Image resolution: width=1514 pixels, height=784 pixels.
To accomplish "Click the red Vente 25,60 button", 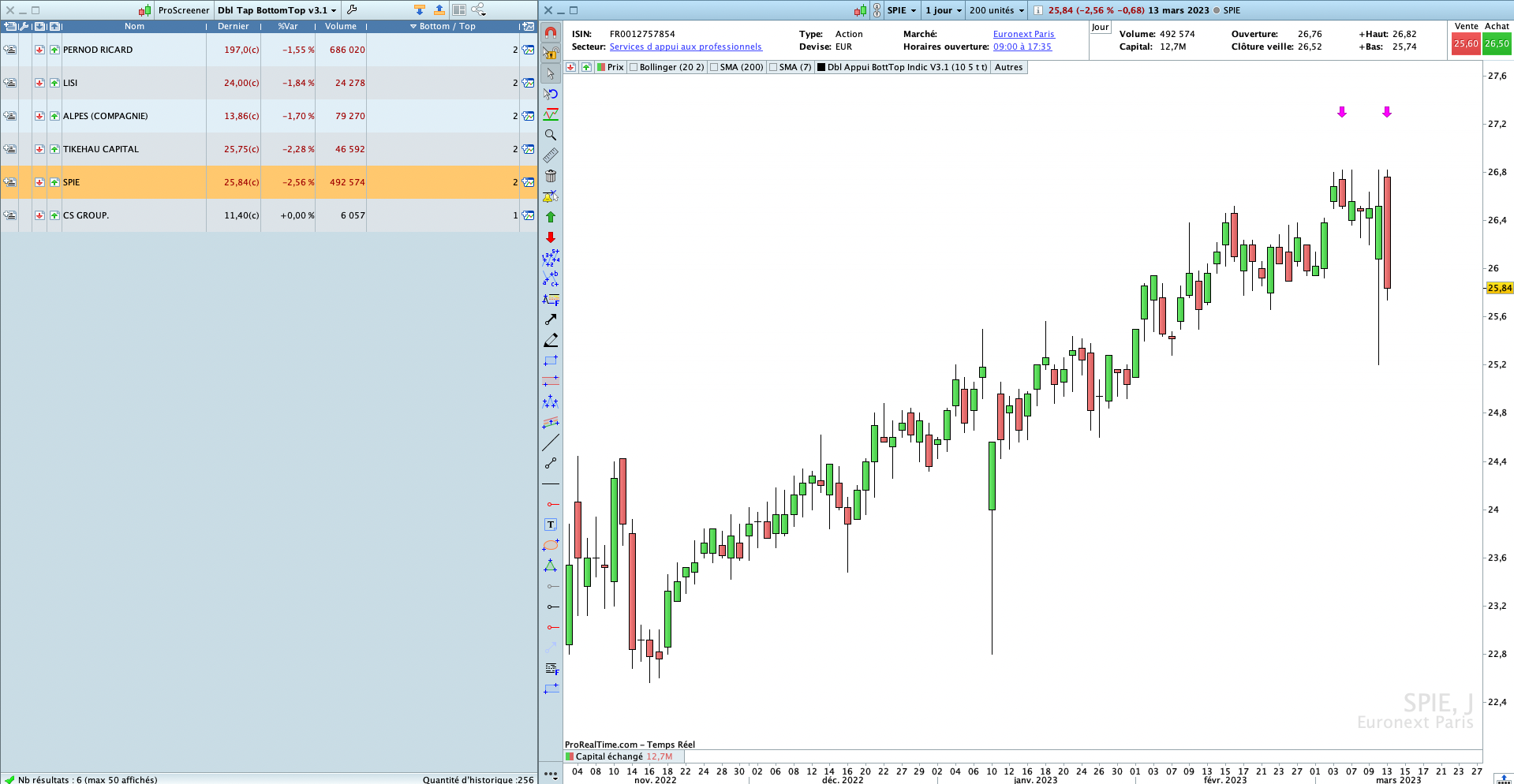I will pyautogui.click(x=1466, y=43).
